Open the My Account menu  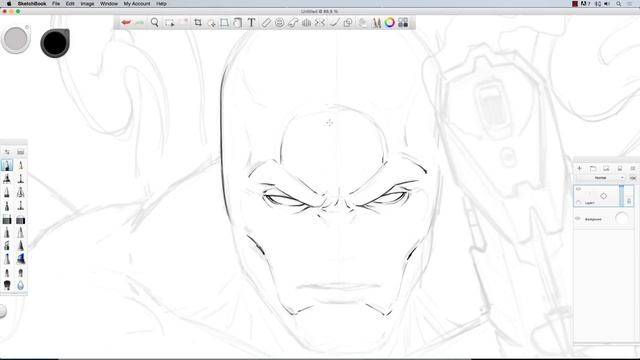(x=137, y=4)
